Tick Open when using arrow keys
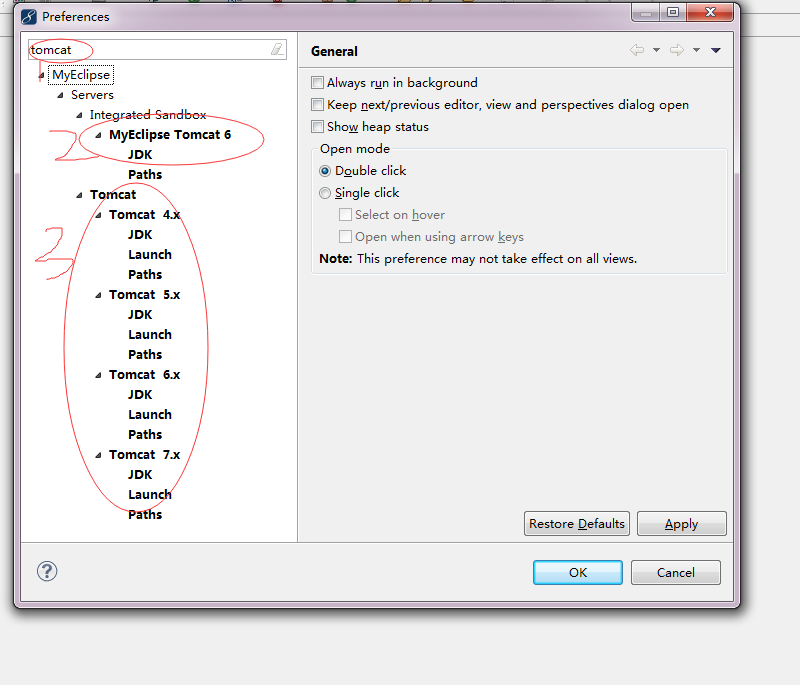 point(345,237)
